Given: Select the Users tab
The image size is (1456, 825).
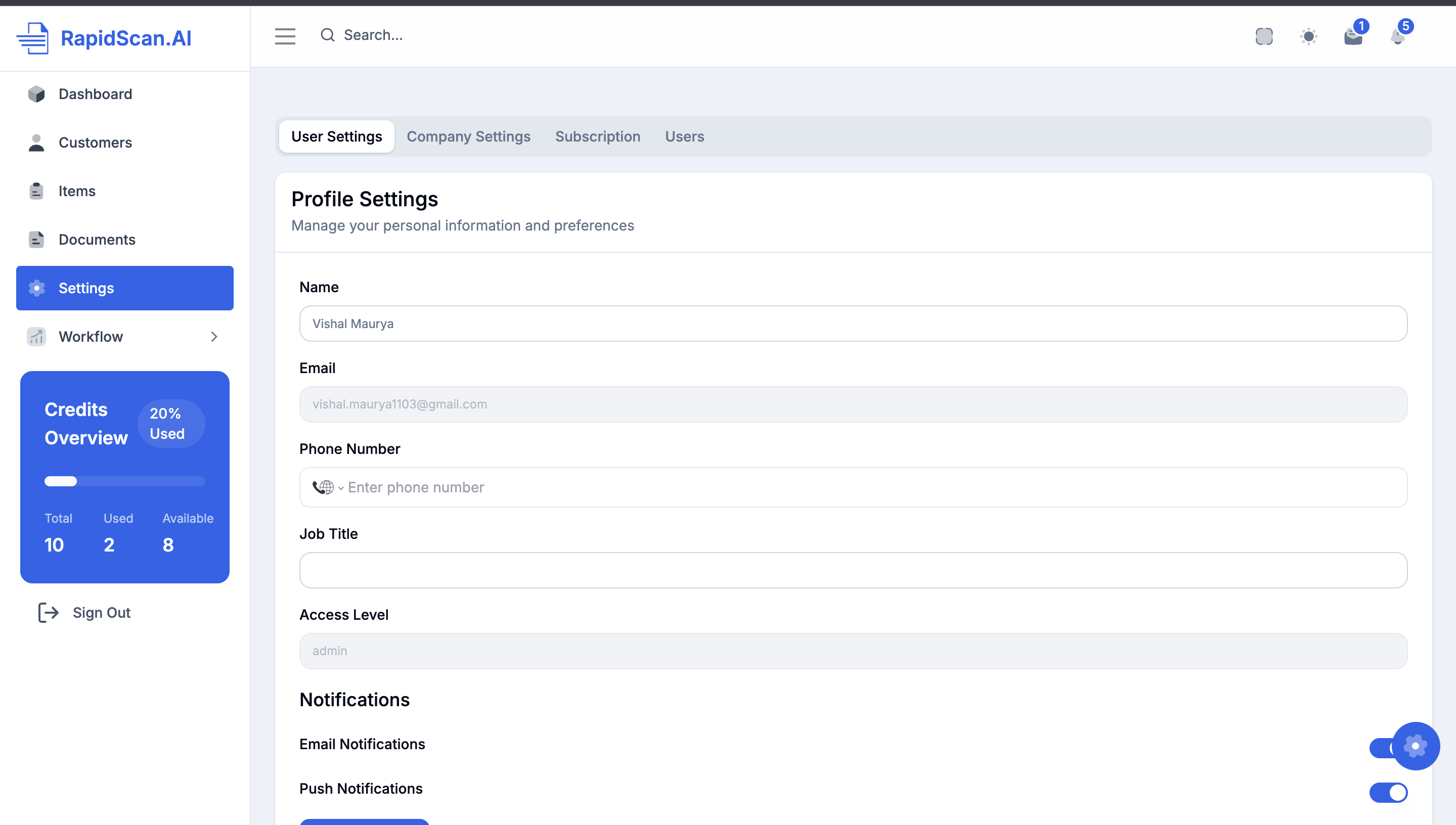Looking at the screenshot, I should click(684, 136).
